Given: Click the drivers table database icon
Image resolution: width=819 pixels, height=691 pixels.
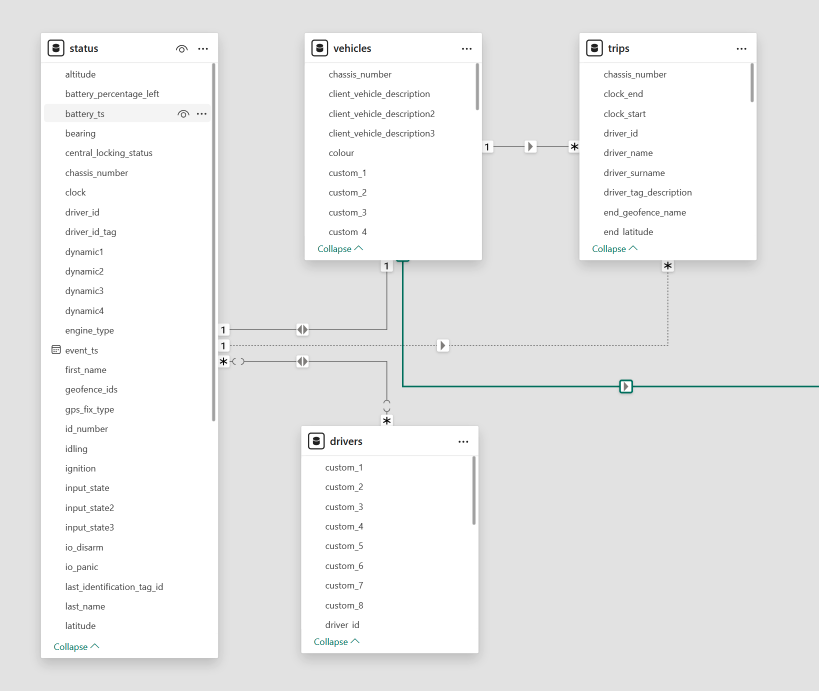Looking at the screenshot, I should point(317,441).
